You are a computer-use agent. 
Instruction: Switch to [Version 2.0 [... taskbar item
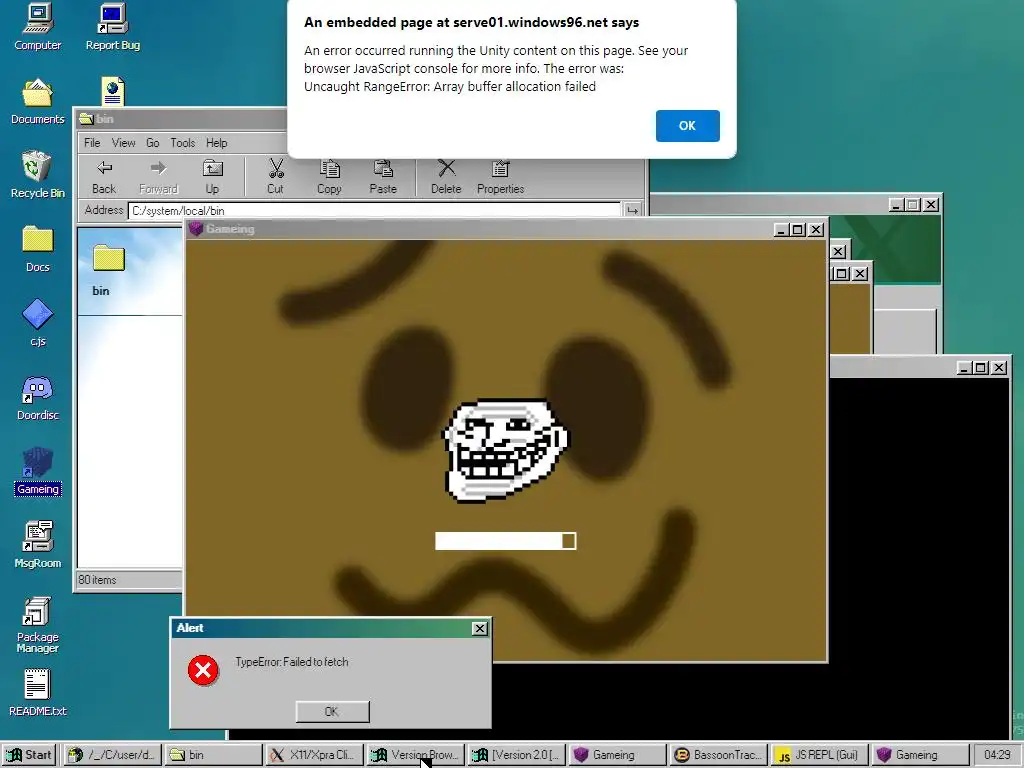pos(516,755)
